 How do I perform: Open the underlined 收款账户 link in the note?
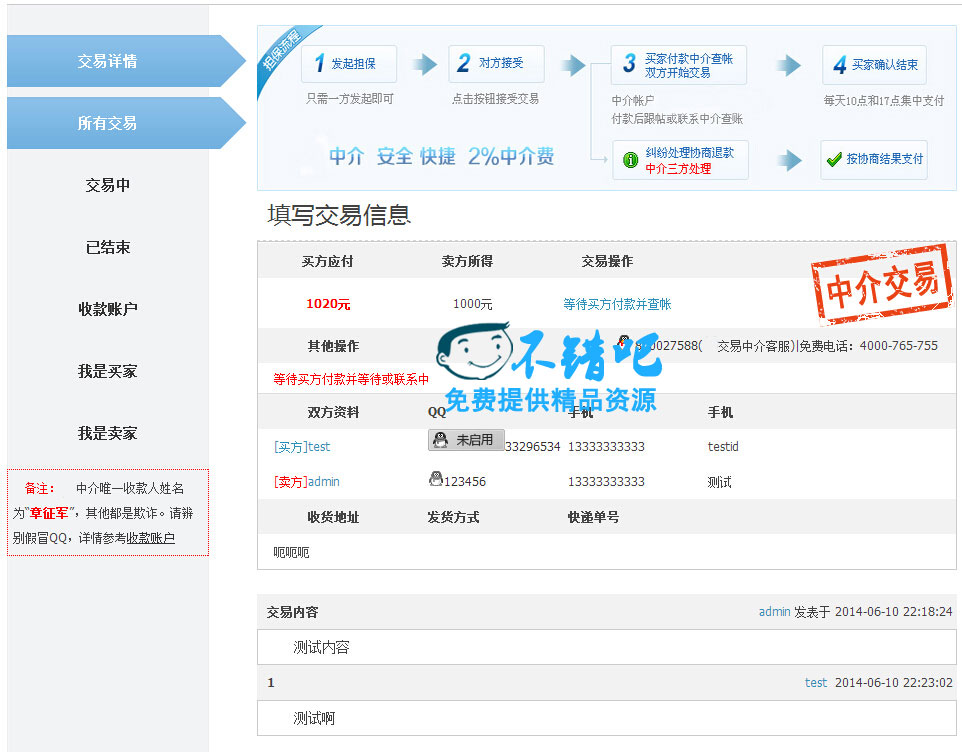click(x=151, y=538)
